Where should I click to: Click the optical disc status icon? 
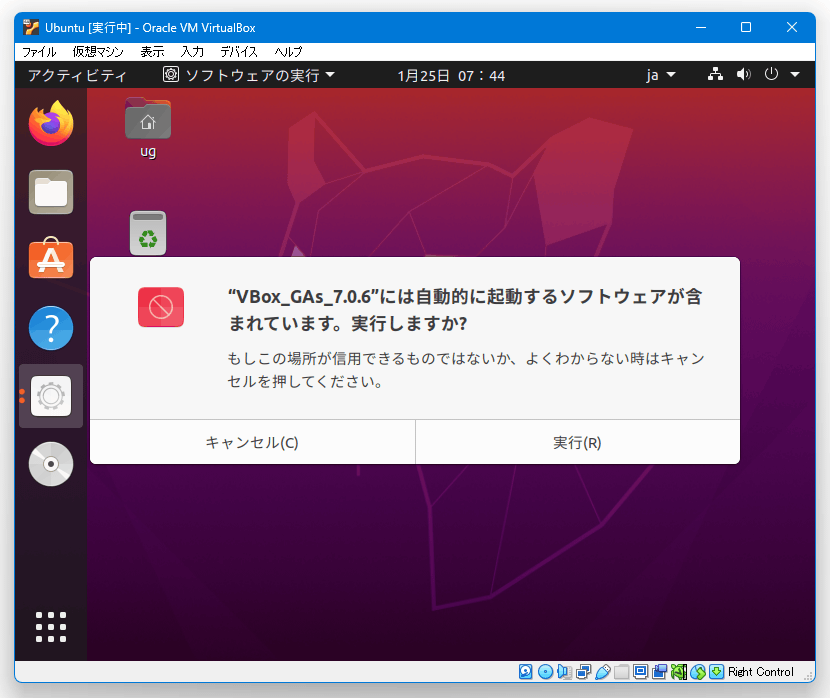point(545,672)
